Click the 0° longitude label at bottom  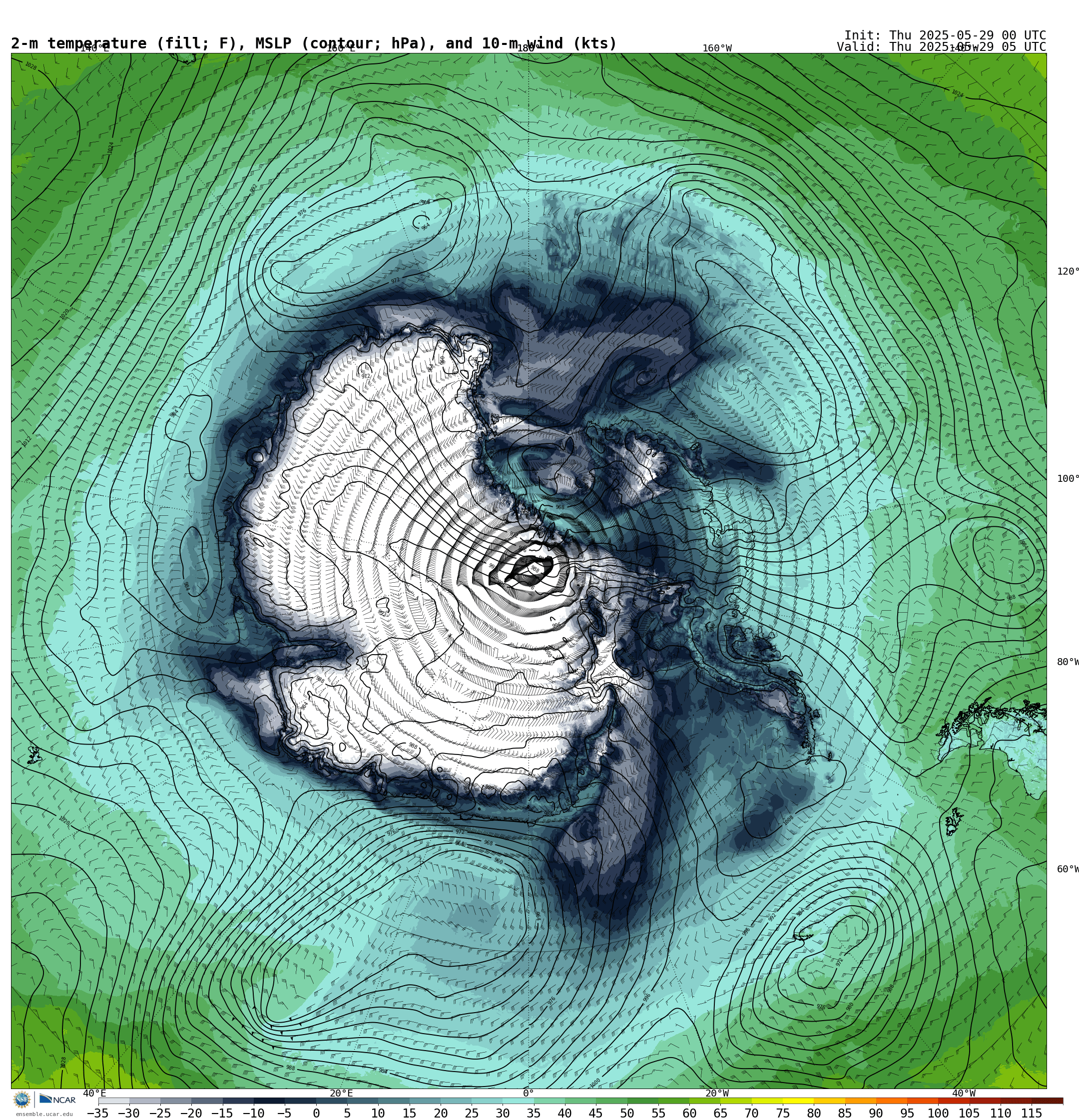tap(528, 1093)
